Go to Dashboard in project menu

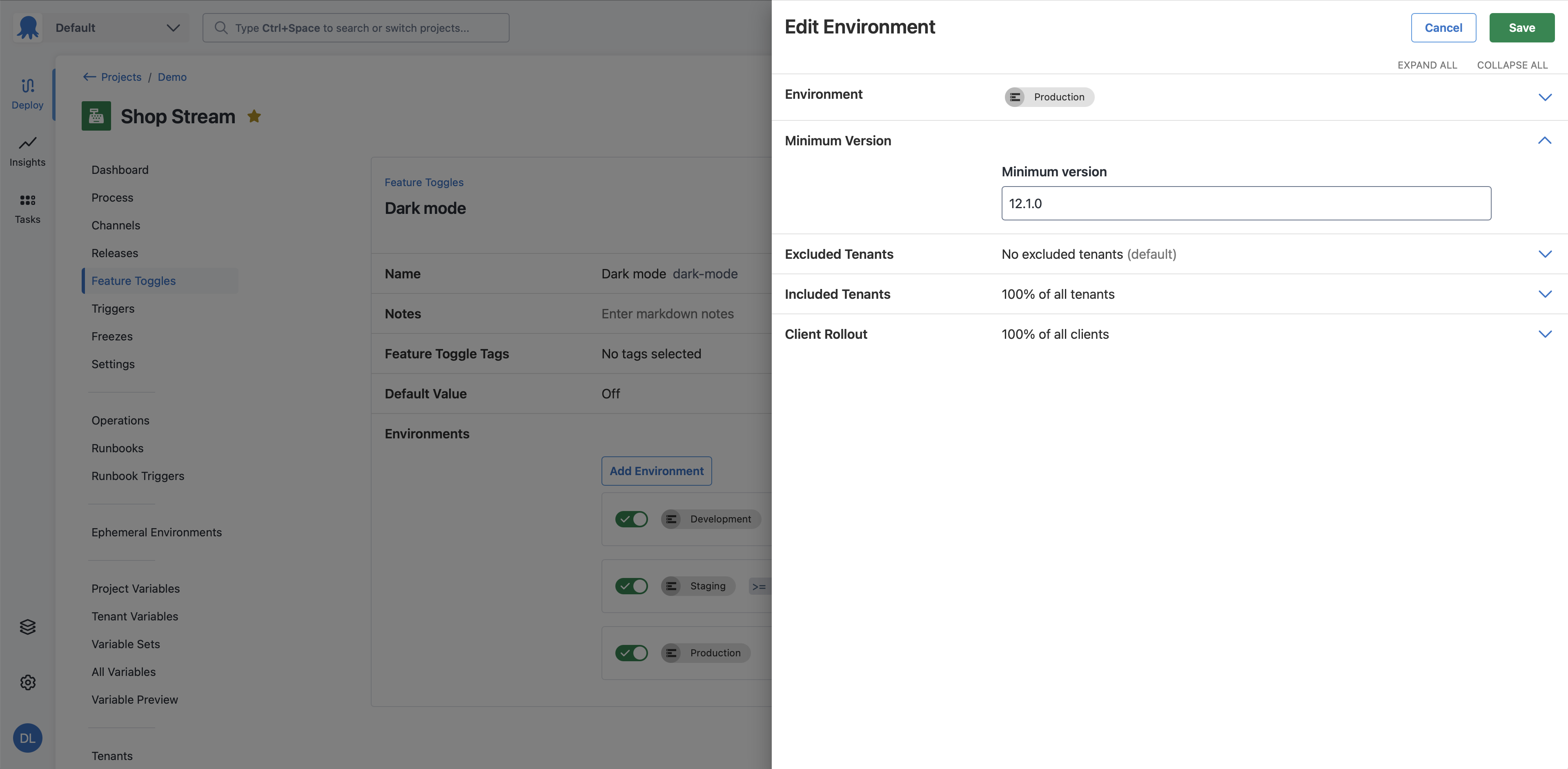coord(120,170)
